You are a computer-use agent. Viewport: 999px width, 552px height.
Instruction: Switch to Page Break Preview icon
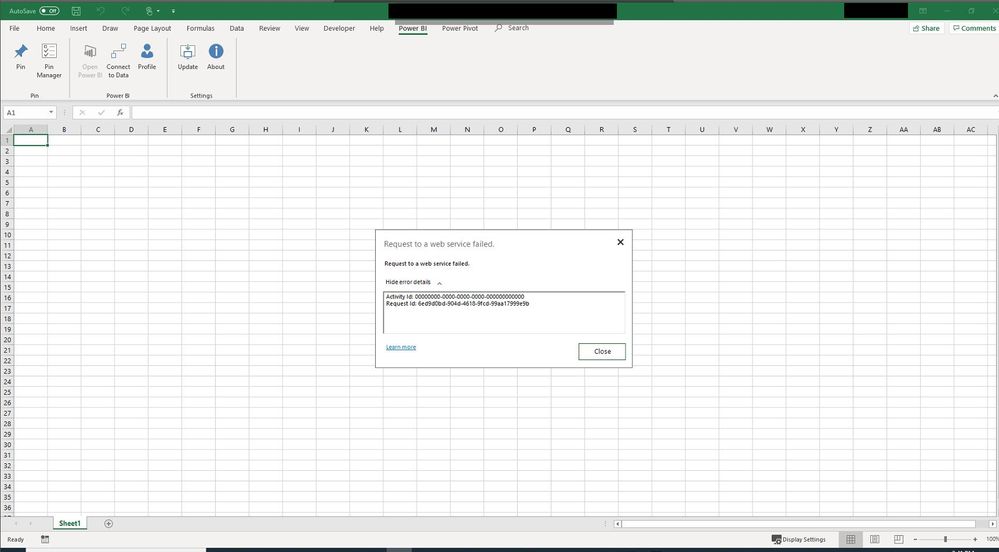click(898, 539)
